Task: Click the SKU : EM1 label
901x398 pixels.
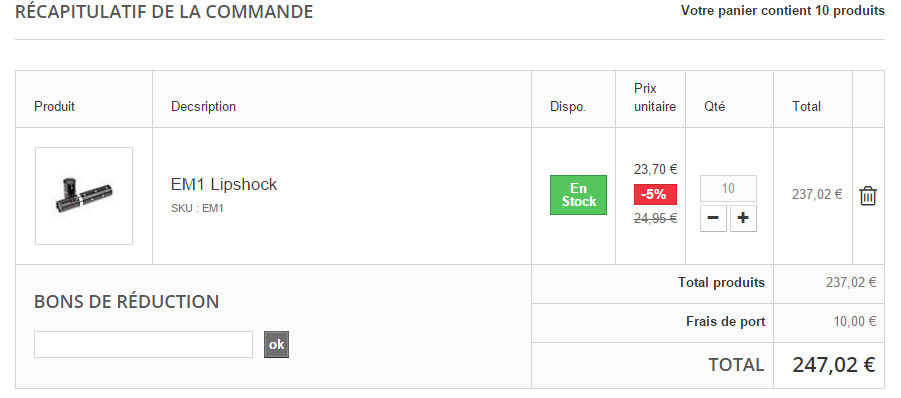Action: tap(197, 208)
